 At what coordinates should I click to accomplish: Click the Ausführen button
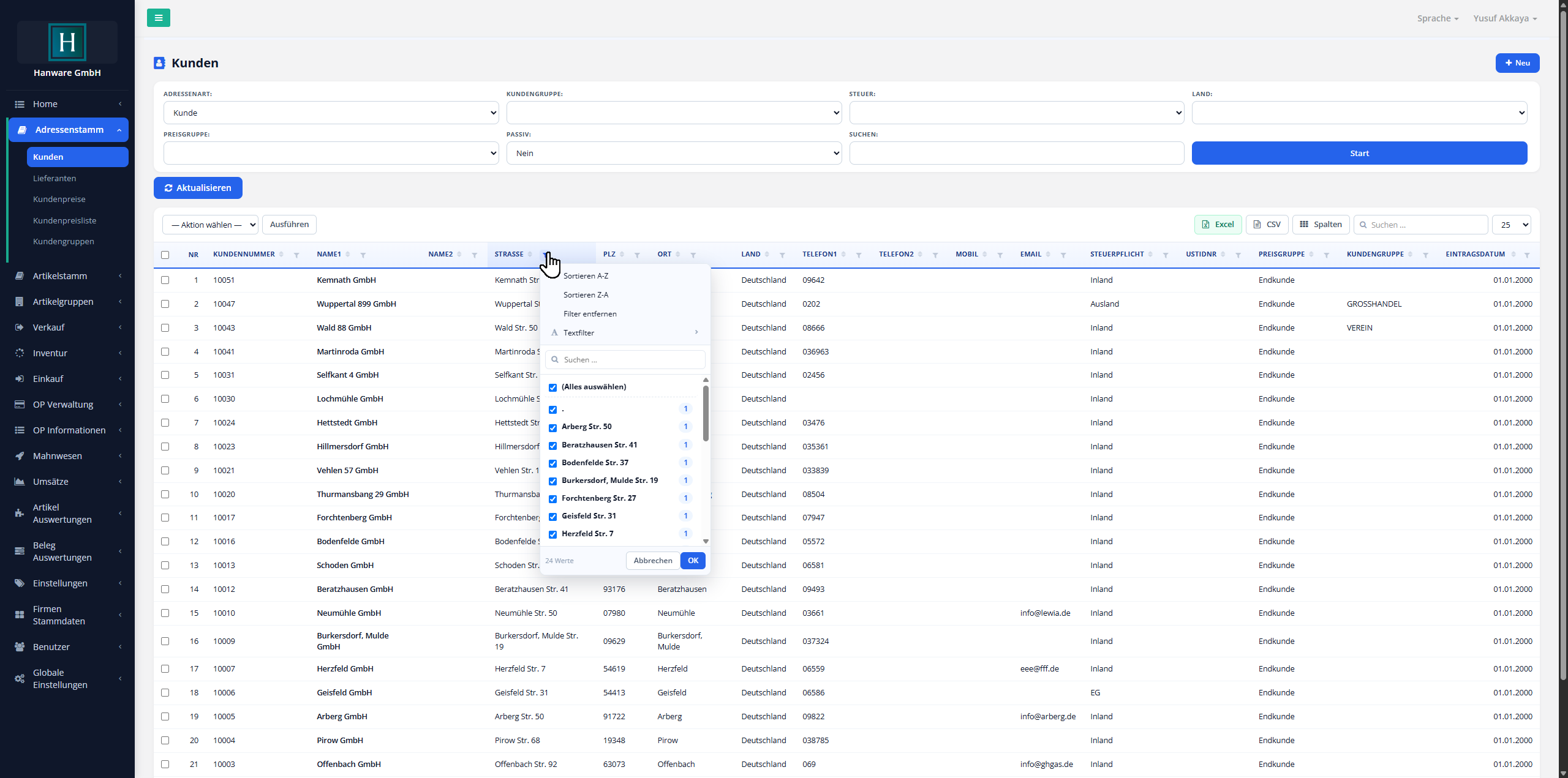coord(289,225)
